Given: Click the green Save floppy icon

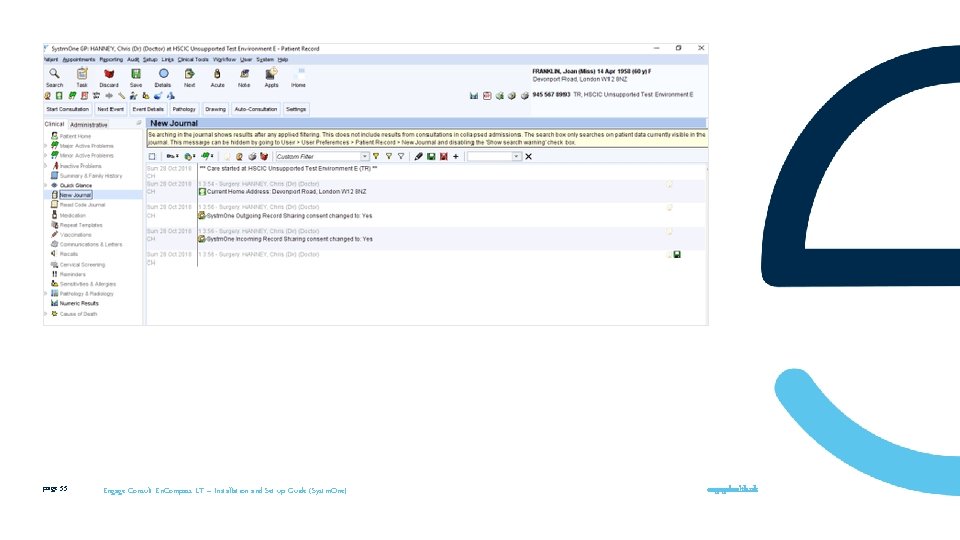Looking at the screenshot, I should coord(136,73).
